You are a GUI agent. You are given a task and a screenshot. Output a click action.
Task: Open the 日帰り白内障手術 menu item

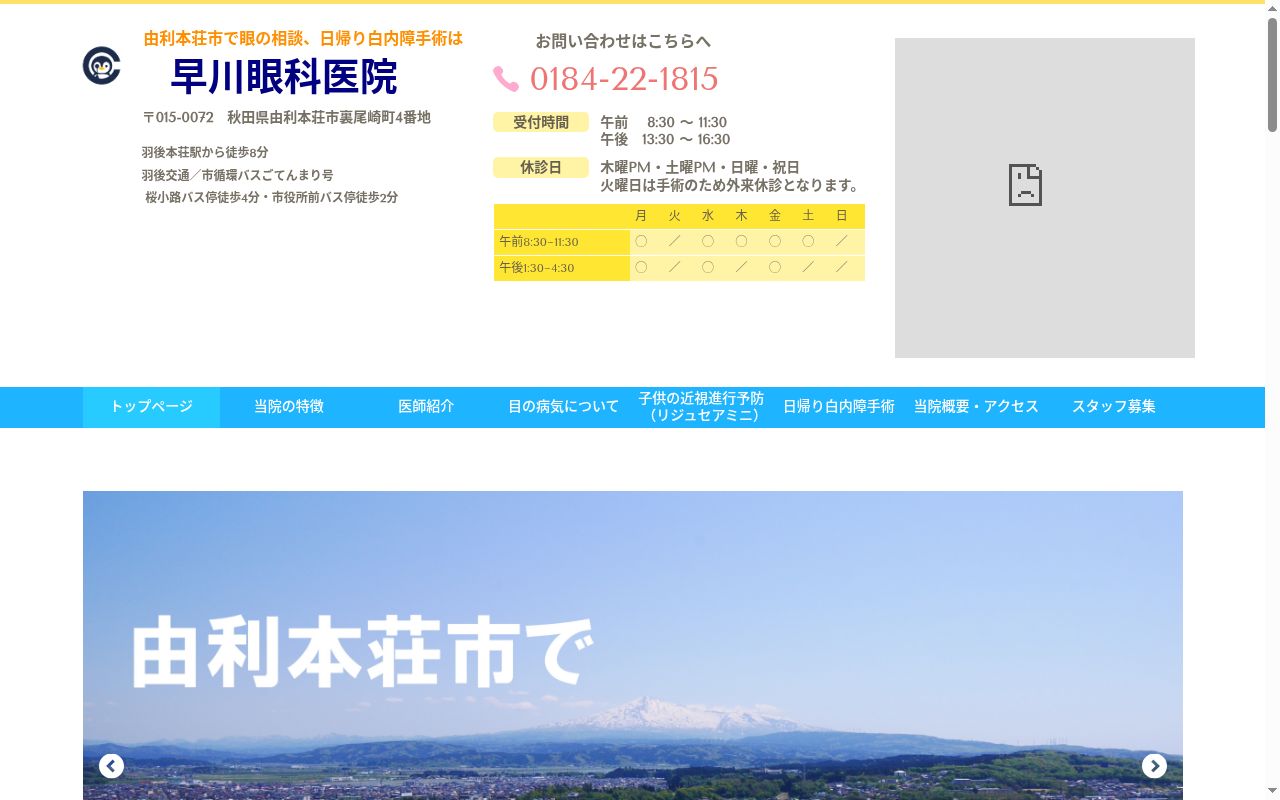(839, 407)
